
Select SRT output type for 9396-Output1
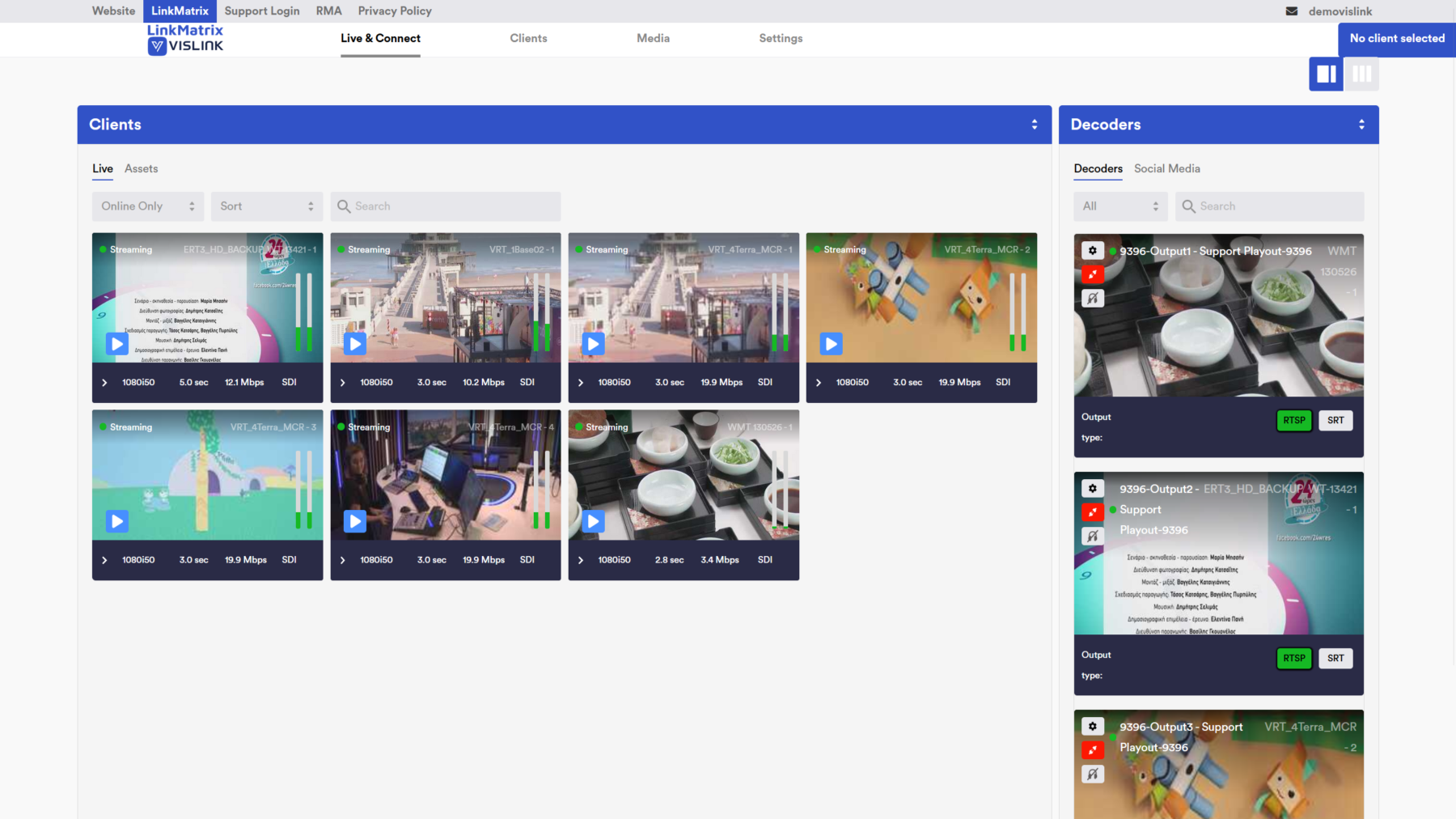[x=1335, y=421]
